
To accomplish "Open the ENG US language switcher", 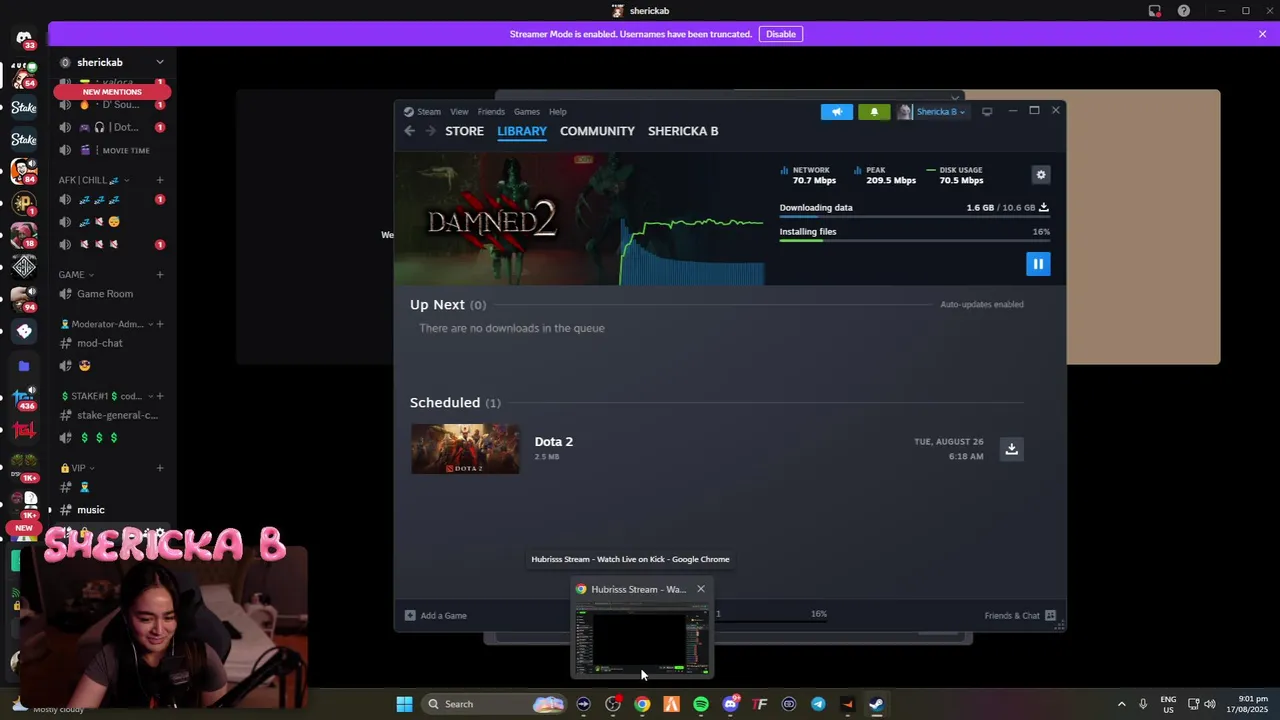I will [x=1168, y=704].
